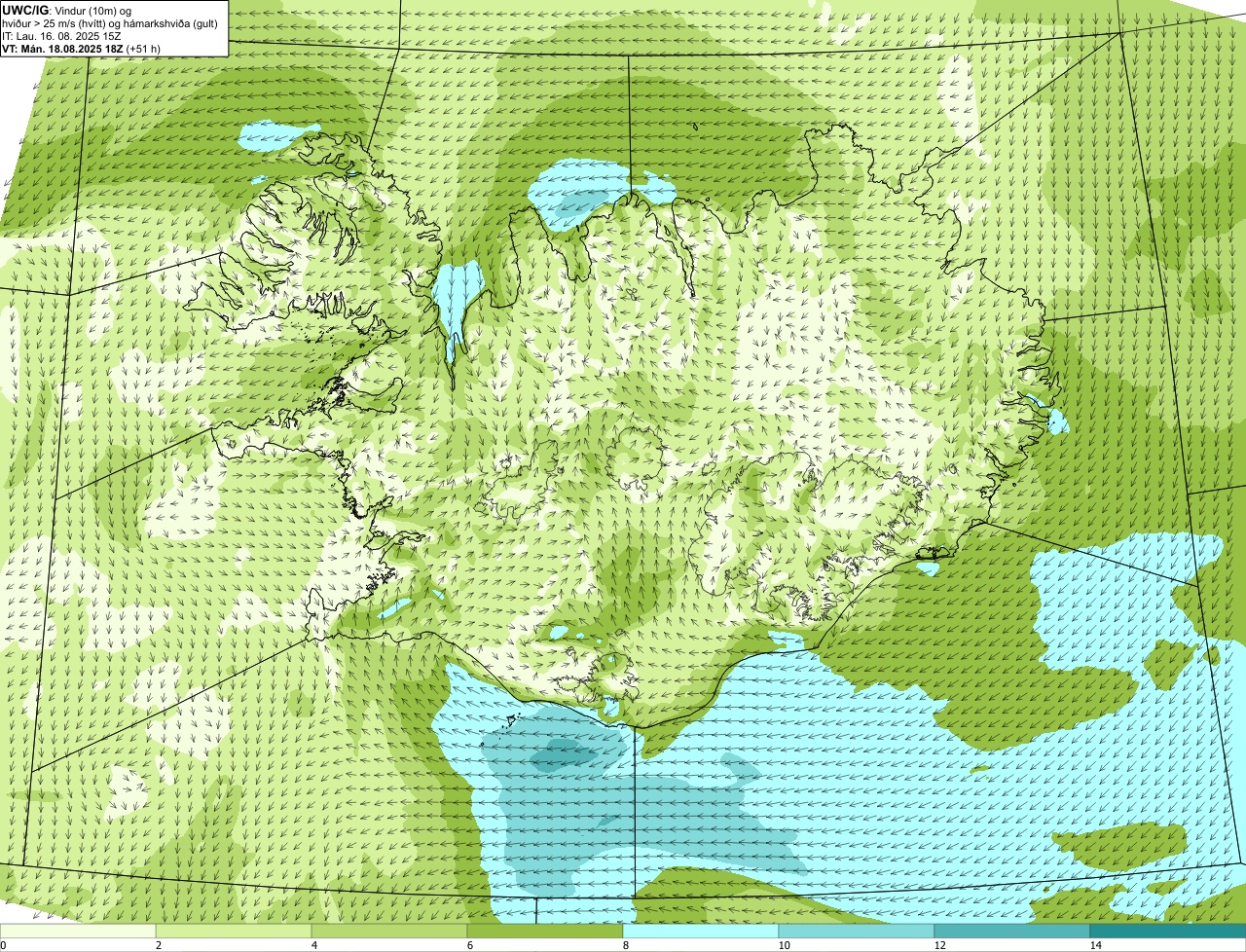Click the '0' tick label under the legend
Viewport: 1246px width, 952px height.
click(3, 945)
